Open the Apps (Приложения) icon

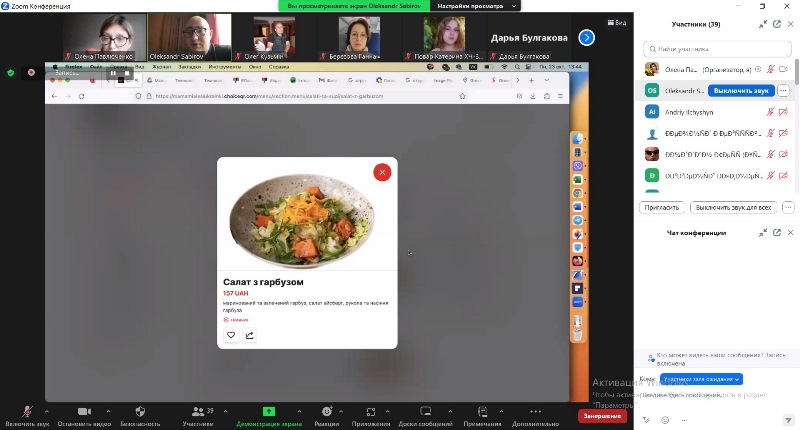(x=371, y=412)
